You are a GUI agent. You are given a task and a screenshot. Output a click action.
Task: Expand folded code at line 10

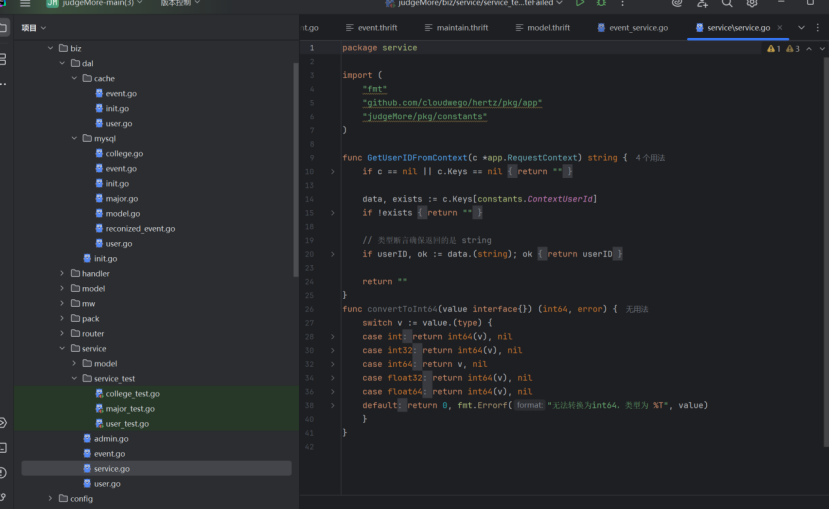pyautogui.click(x=333, y=171)
